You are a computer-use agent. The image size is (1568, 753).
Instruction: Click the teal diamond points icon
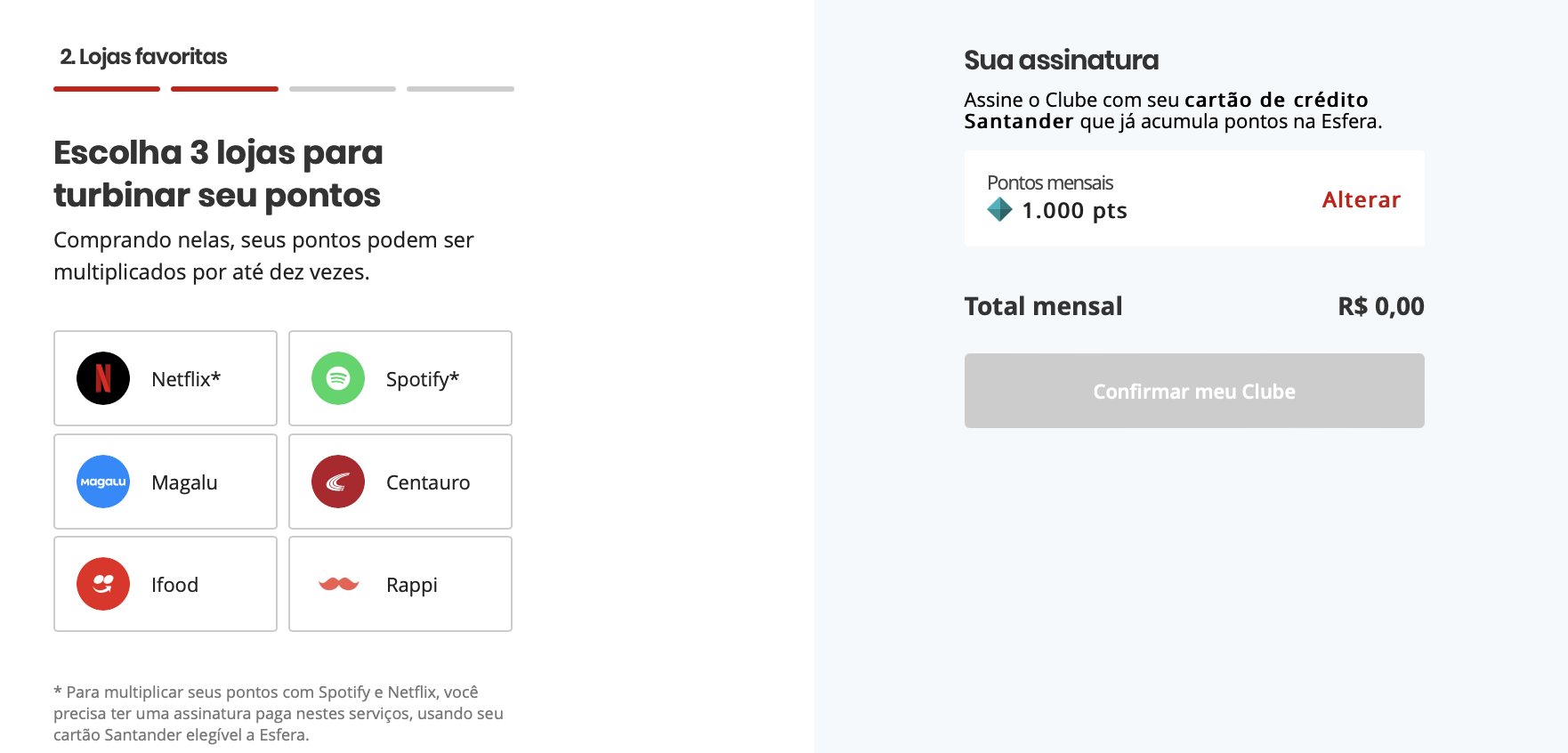click(x=999, y=210)
